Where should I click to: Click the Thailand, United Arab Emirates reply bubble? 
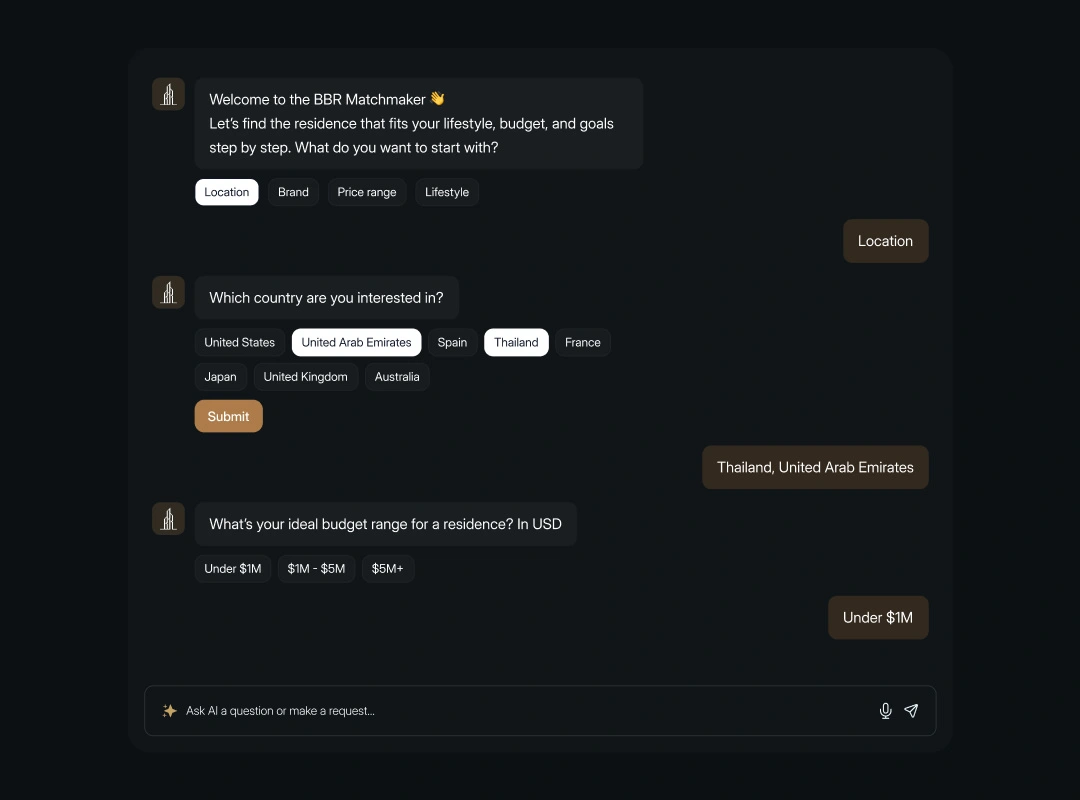pyautogui.click(x=815, y=467)
